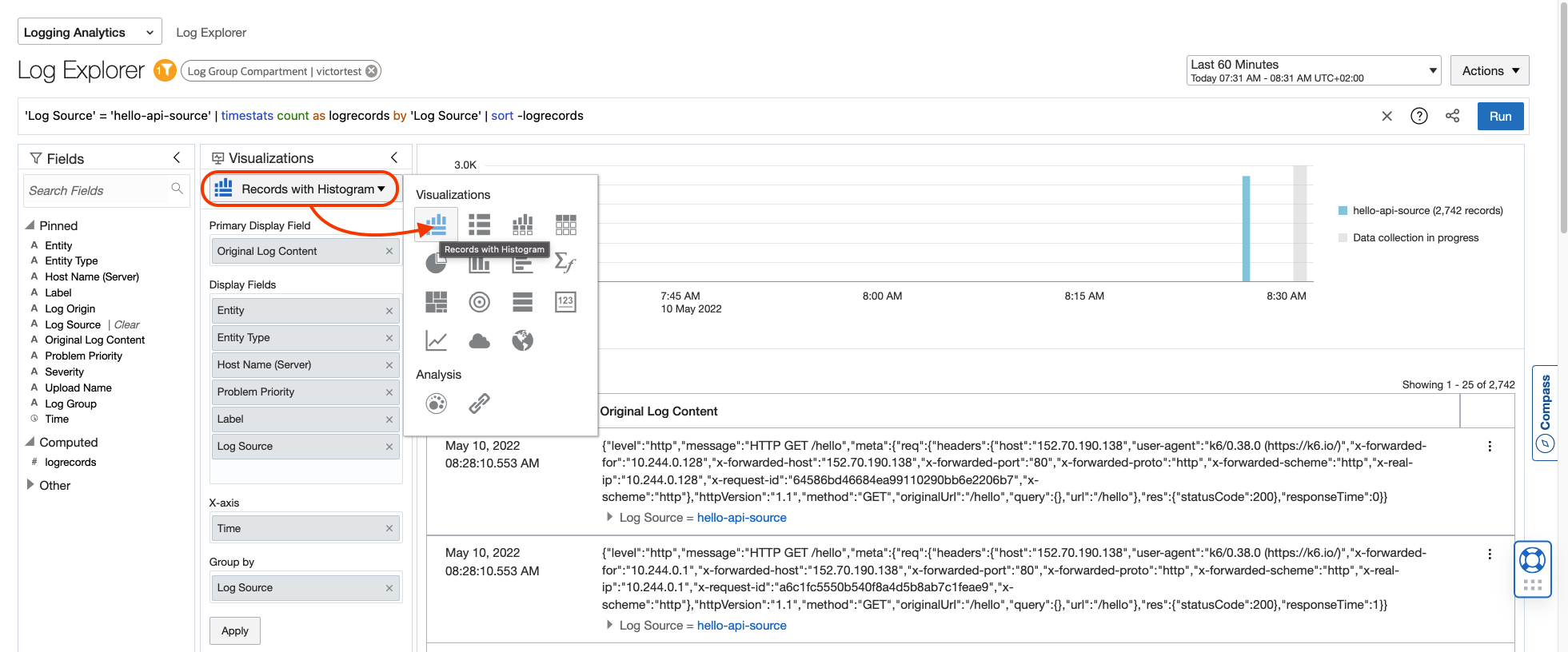The height and width of the screenshot is (652, 1568).
Task: Open the Compass side tab
Action: (1545, 412)
